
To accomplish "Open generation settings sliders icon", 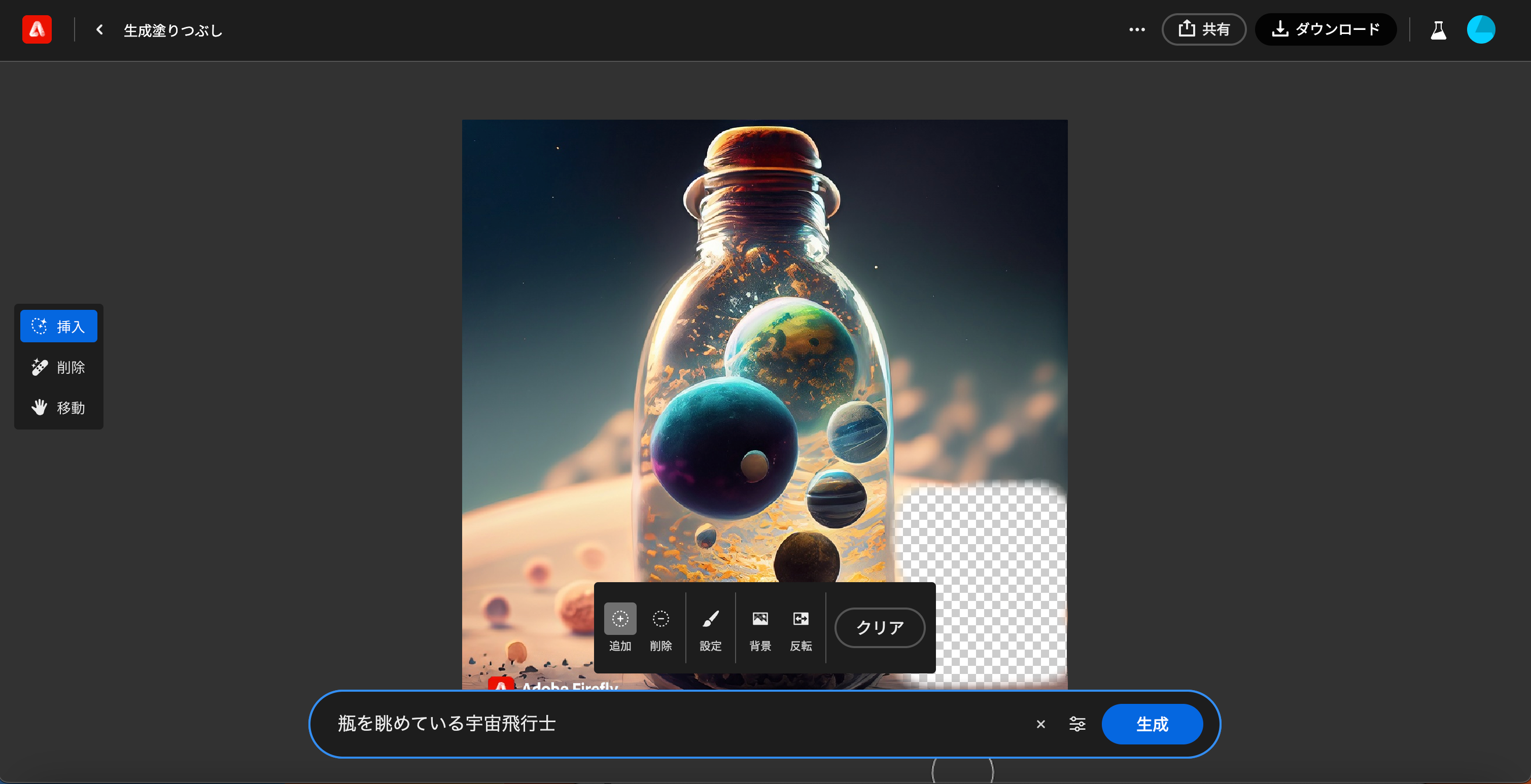I will coord(1077,724).
